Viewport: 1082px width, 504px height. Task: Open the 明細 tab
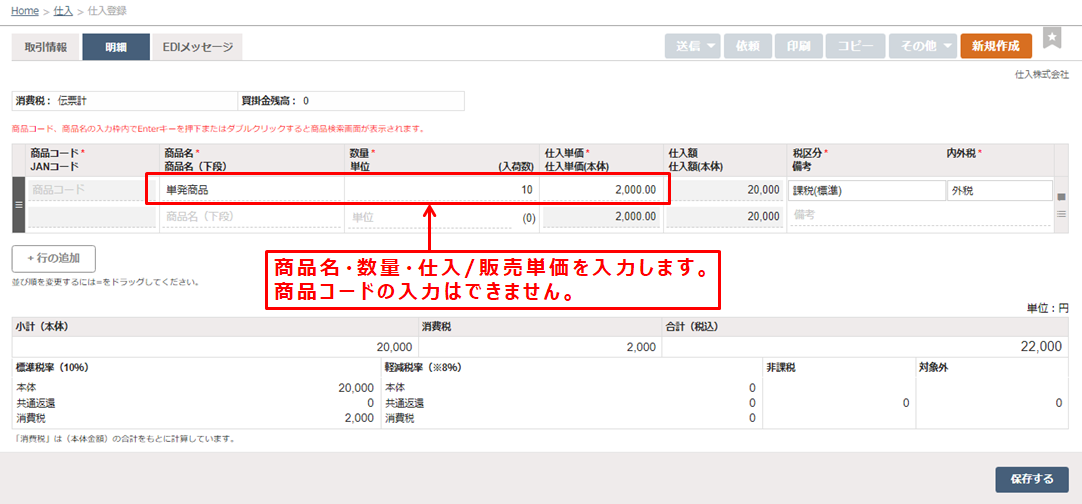click(116, 47)
